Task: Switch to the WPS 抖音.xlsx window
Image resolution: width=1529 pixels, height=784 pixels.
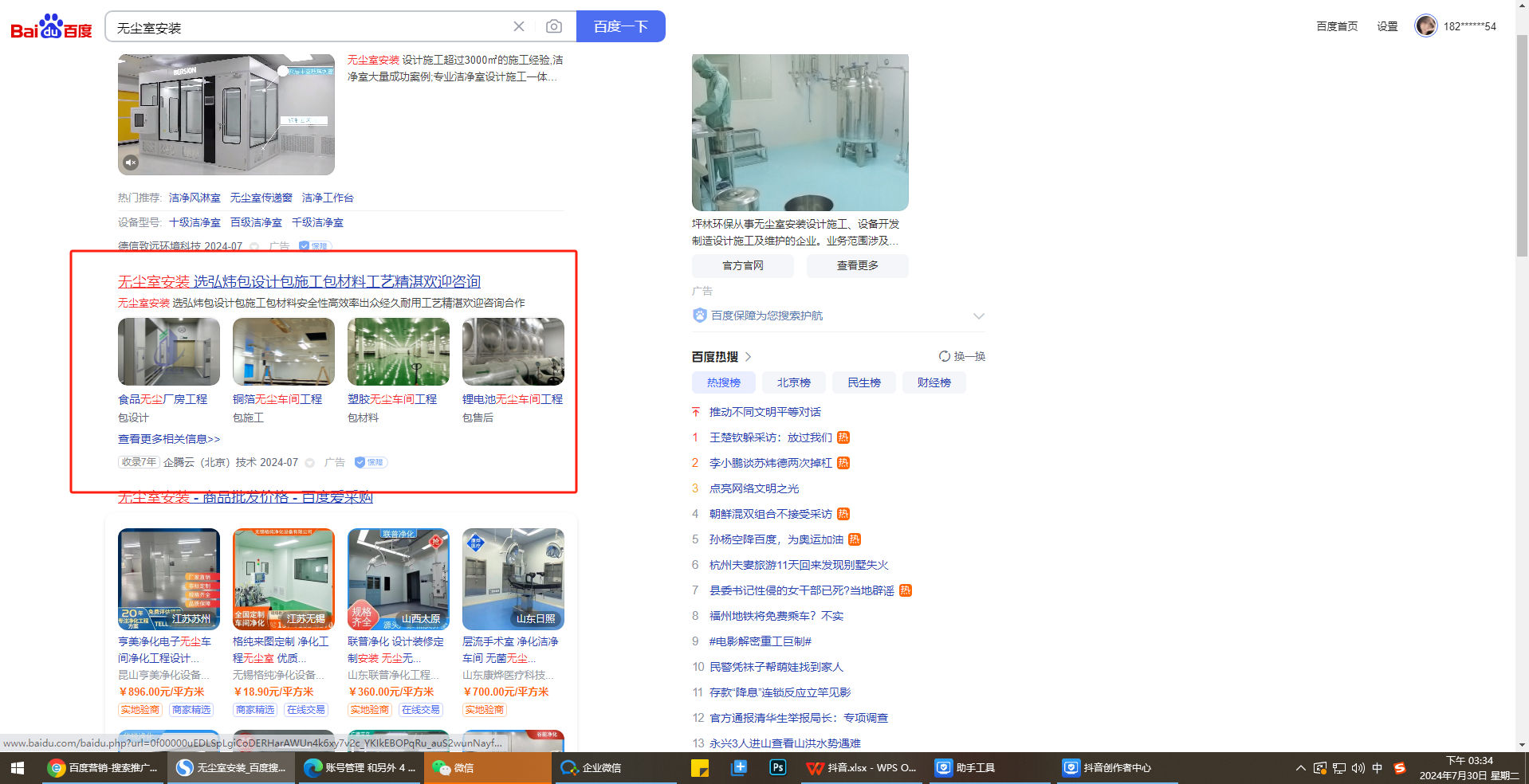Action: [x=863, y=768]
